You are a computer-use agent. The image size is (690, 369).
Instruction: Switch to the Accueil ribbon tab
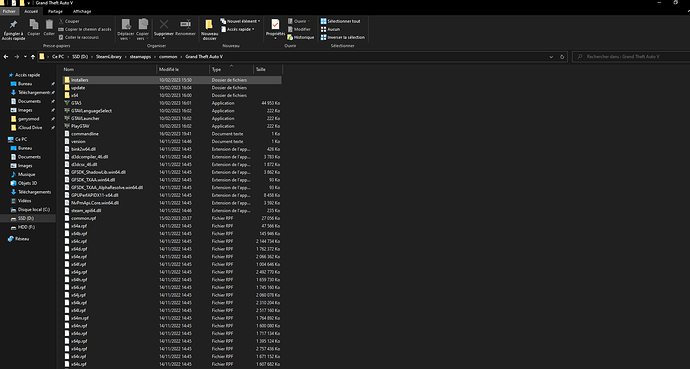(x=31, y=11)
